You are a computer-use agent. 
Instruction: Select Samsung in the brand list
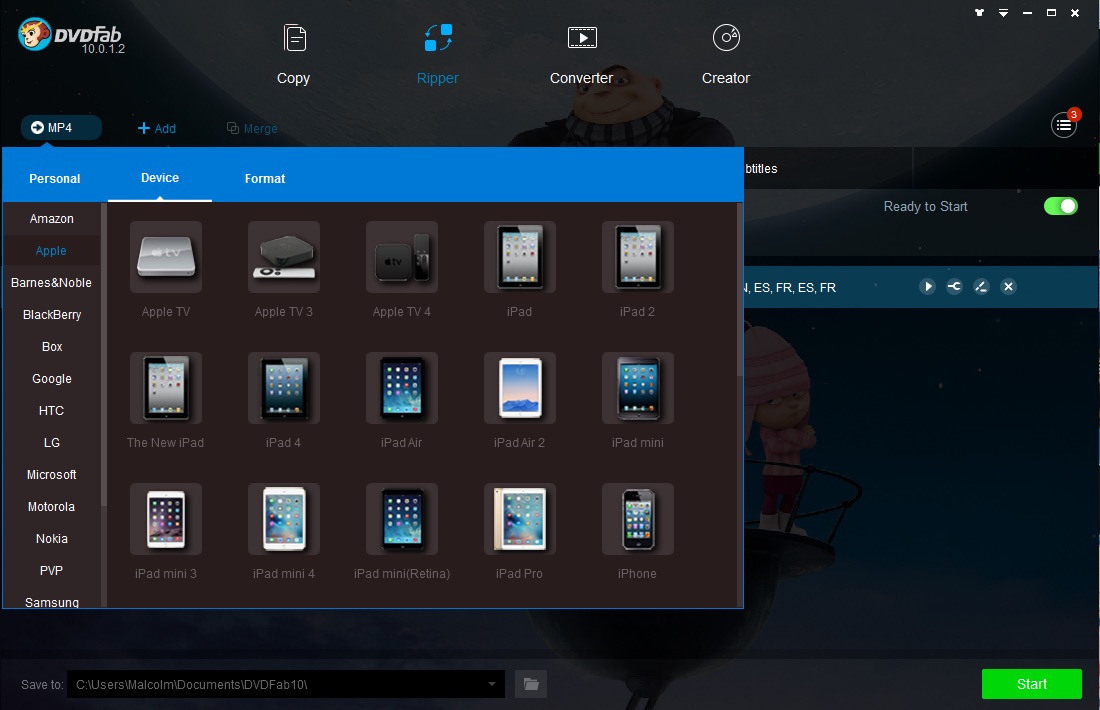point(52,601)
